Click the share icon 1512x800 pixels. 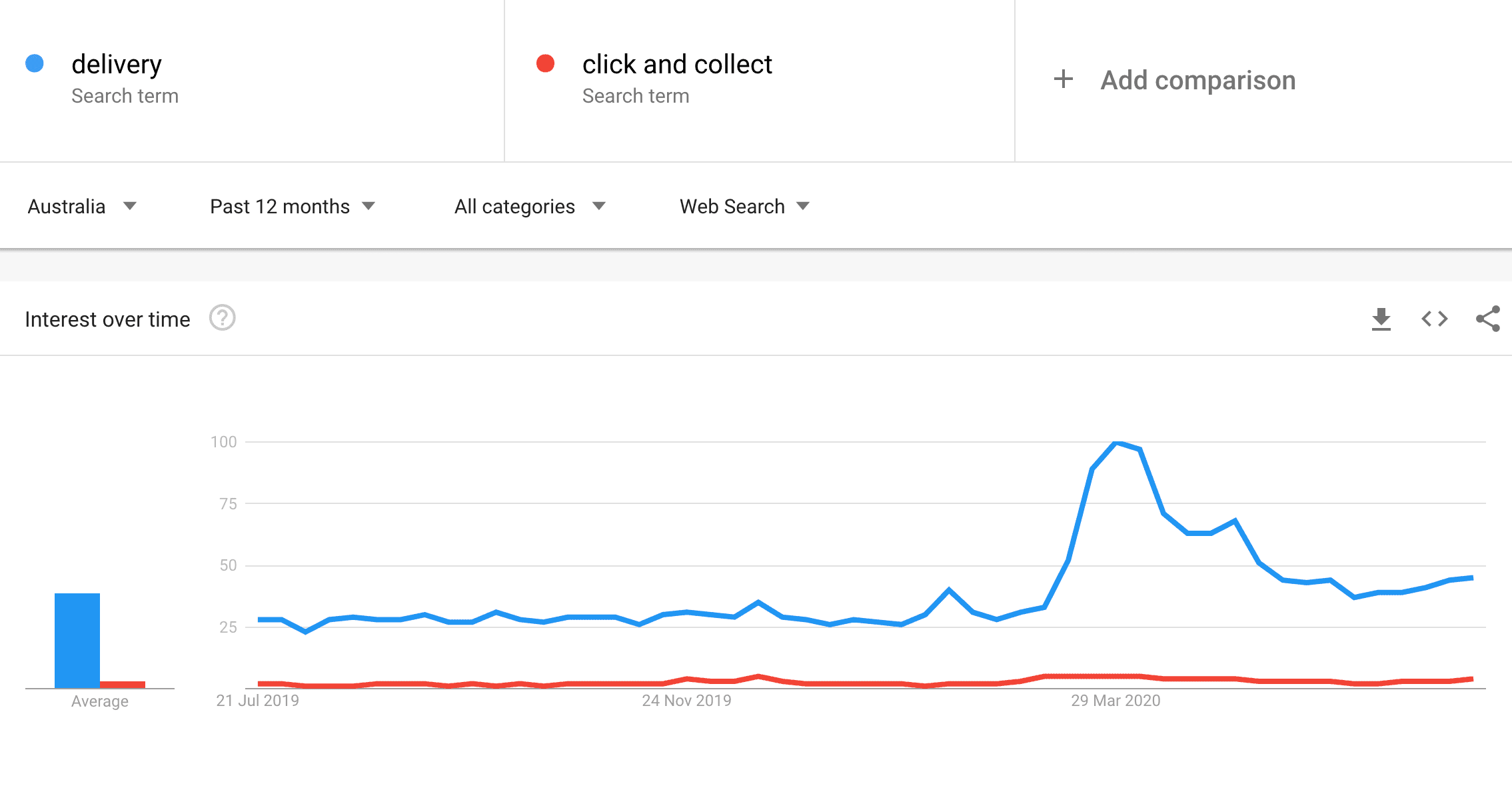coord(1487,319)
